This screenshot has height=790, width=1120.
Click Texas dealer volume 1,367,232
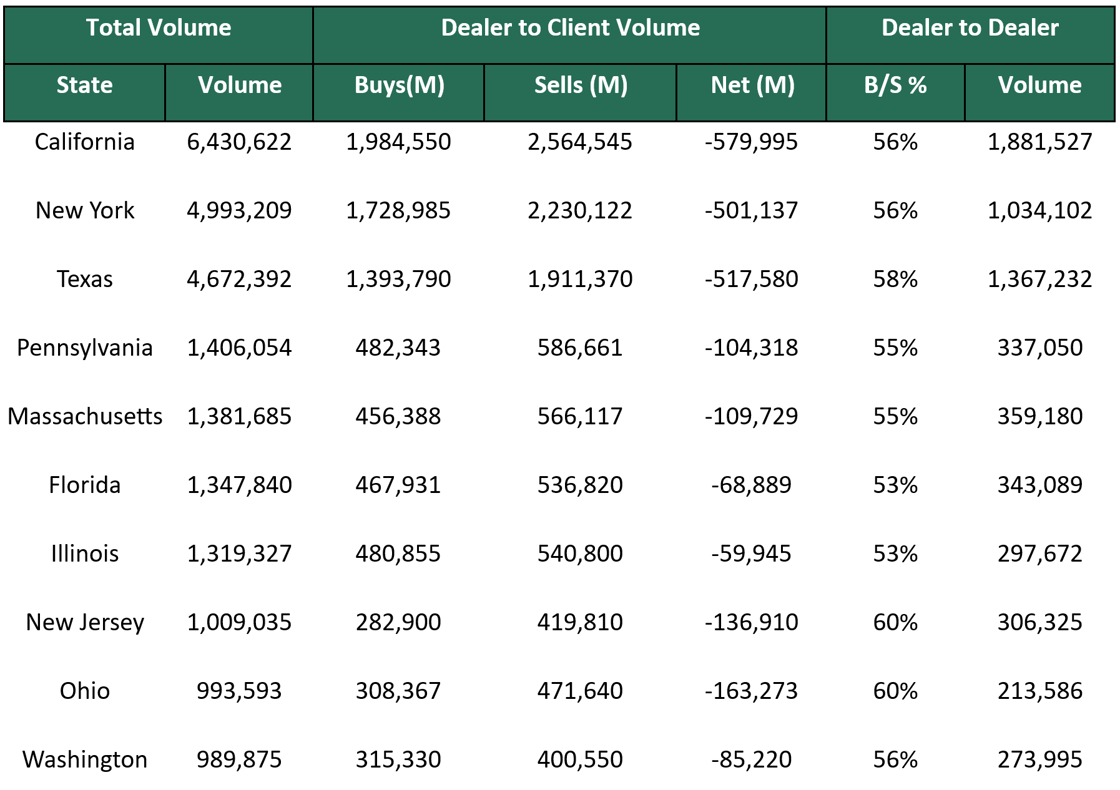point(1040,279)
